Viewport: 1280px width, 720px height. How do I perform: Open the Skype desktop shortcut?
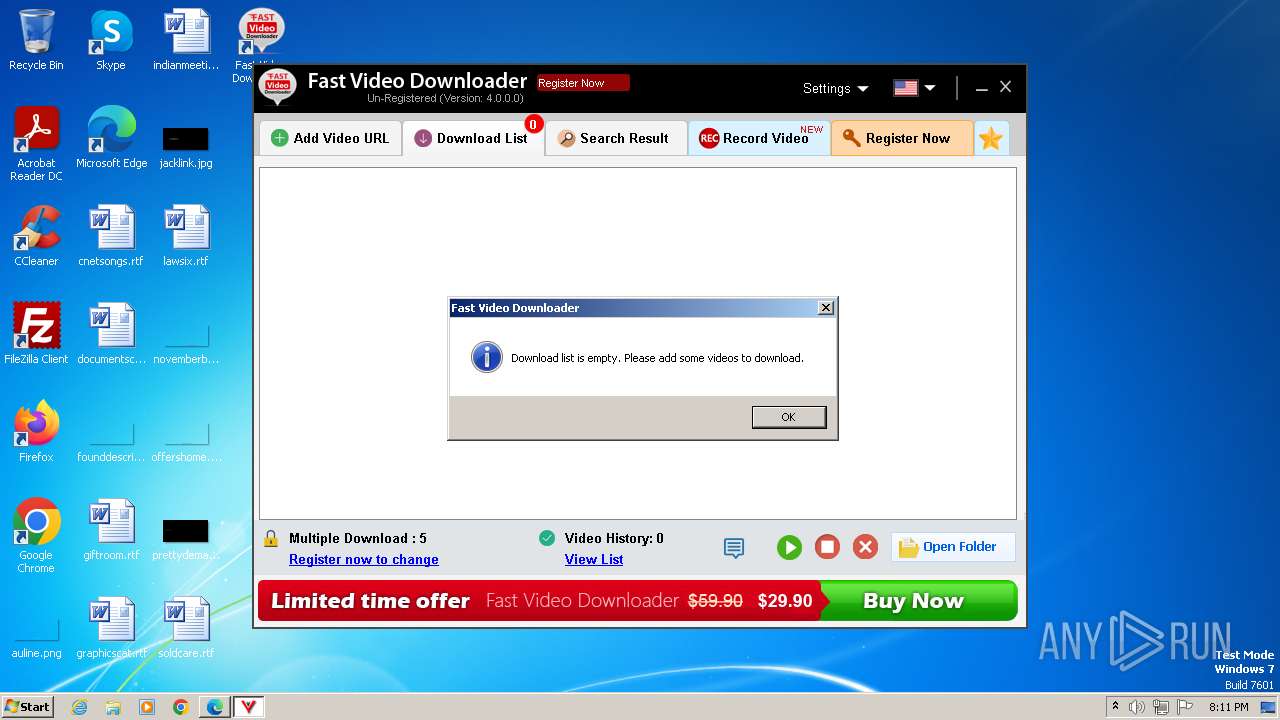(x=110, y=40)
